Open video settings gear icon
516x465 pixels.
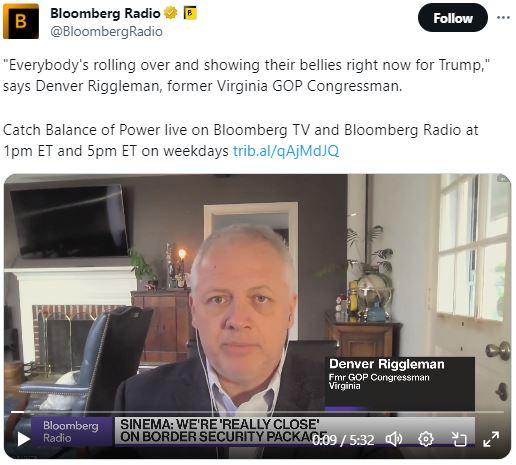pyautogui.click(x=426, y=439)
